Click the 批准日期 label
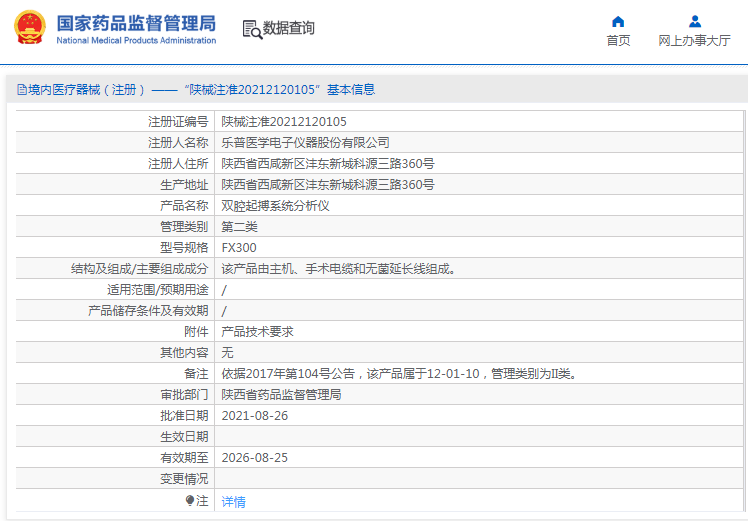Screen dimensions: 748x521 (185, 416)
